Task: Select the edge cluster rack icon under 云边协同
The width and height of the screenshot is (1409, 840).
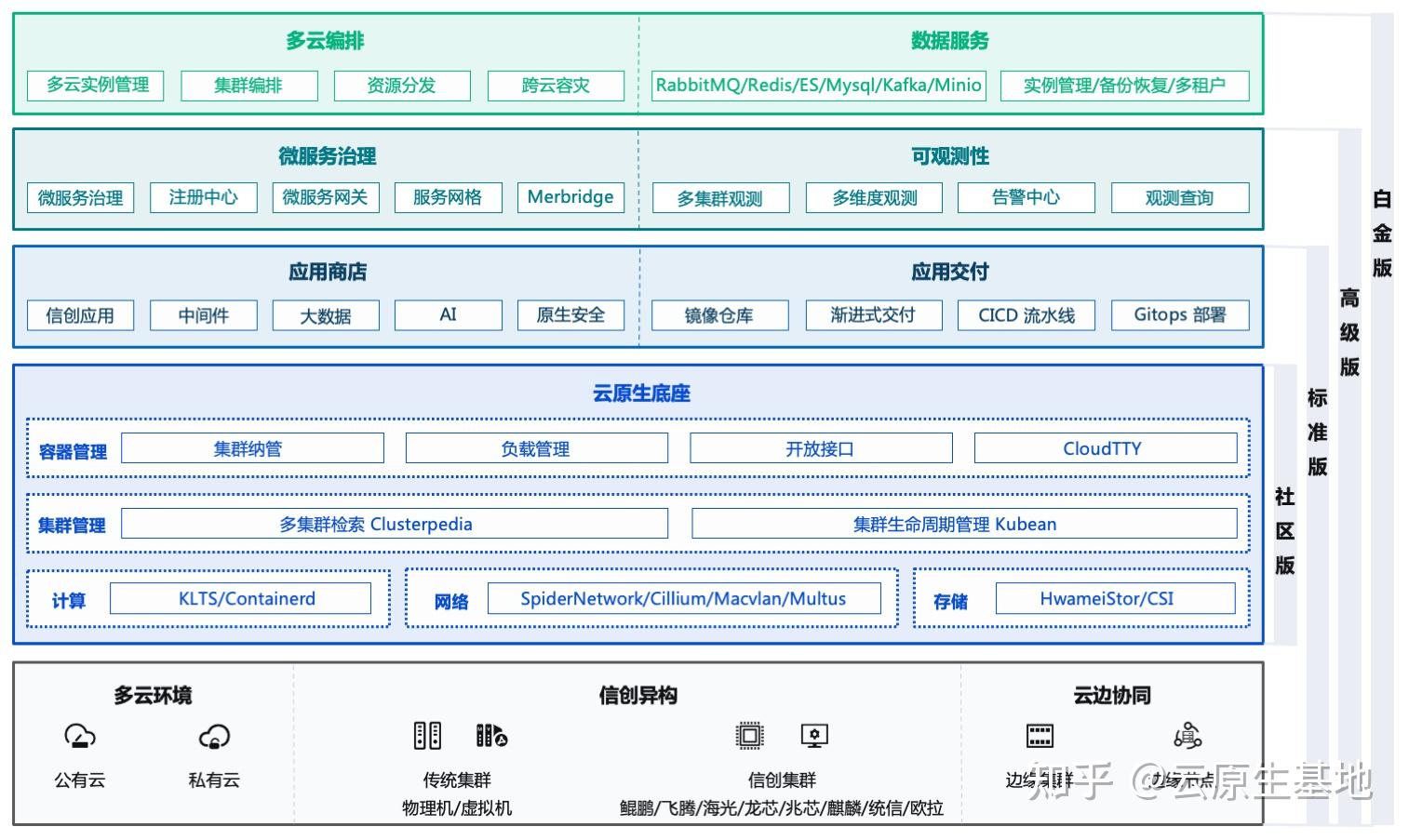Action: [x=1040, y=736]
